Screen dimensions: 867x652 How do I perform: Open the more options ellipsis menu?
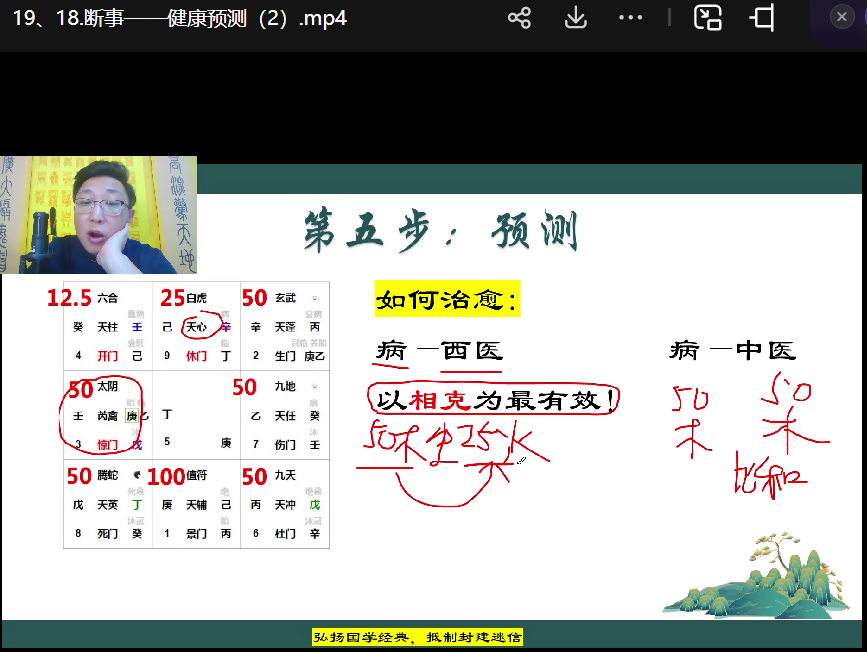[x=630, y=18]
